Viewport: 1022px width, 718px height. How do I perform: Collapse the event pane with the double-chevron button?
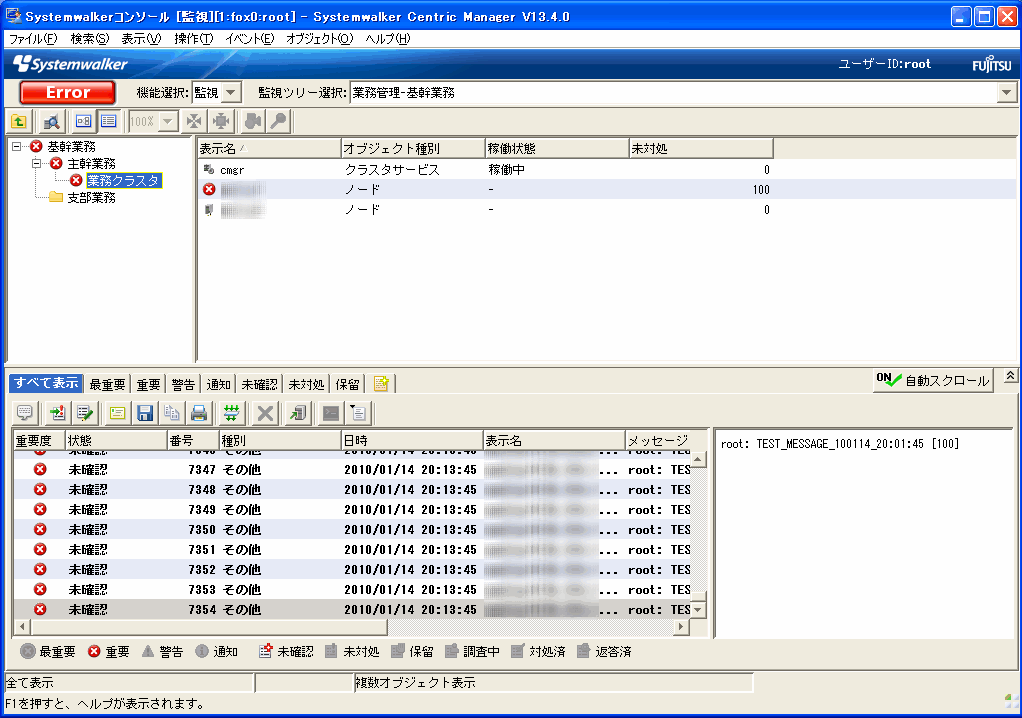(x=1010, y=377)
